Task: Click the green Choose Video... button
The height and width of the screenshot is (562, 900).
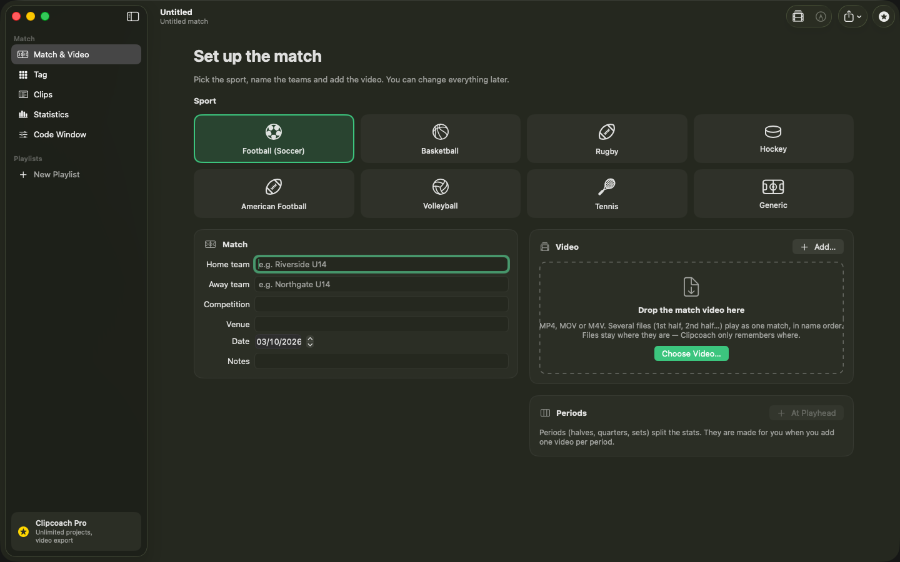Action: (x=691, y=354)
